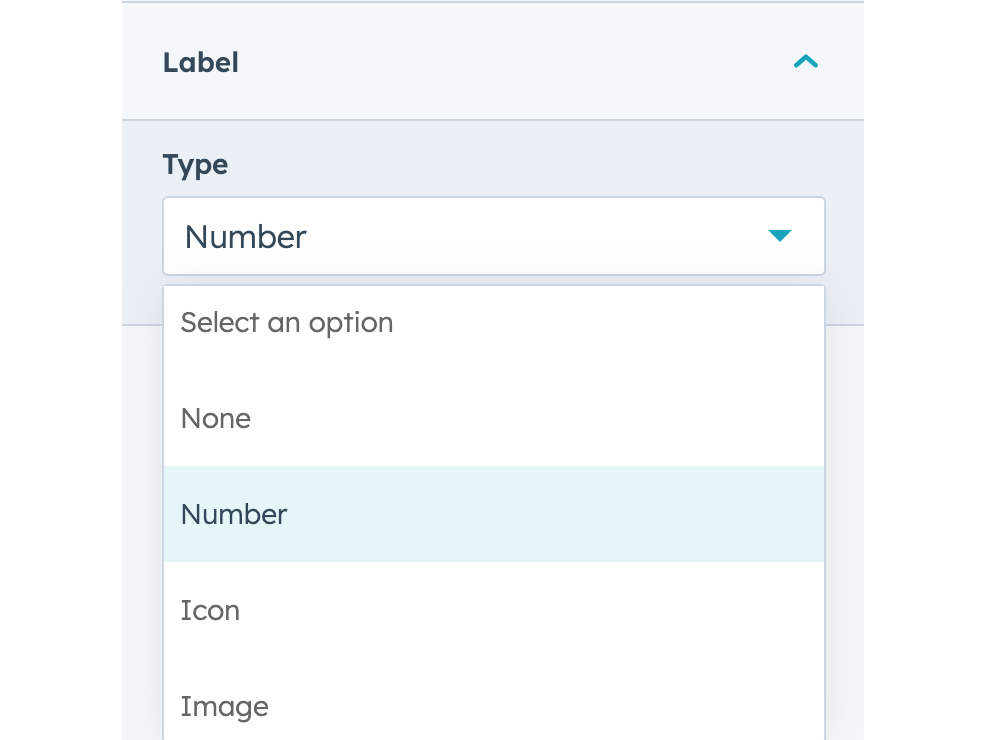Click the collapse chevron next to Label
987x740 pixels.
pos(806,61)
